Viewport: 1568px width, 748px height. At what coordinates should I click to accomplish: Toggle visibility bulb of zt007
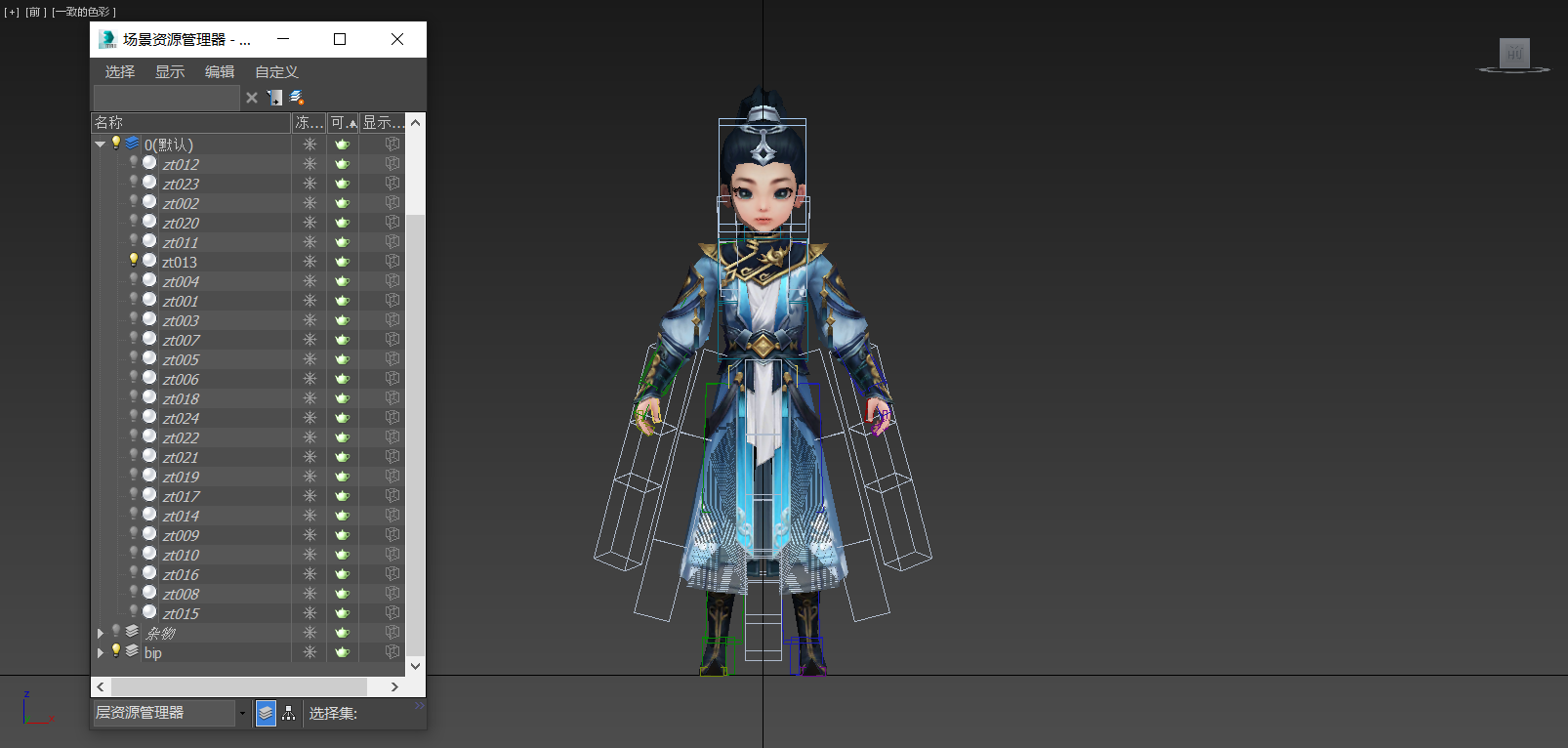[134, 339]
